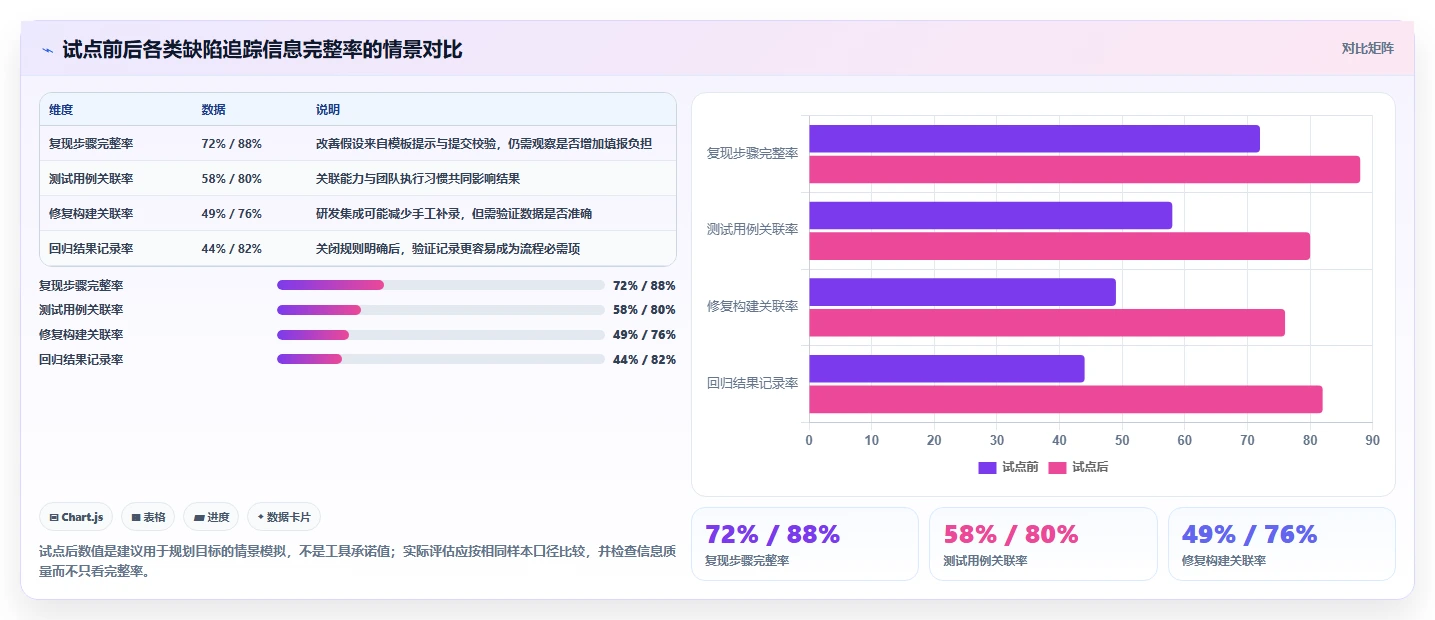Click the footnote starting with 试点后数值是建议用于

click(x=358, y=561)
